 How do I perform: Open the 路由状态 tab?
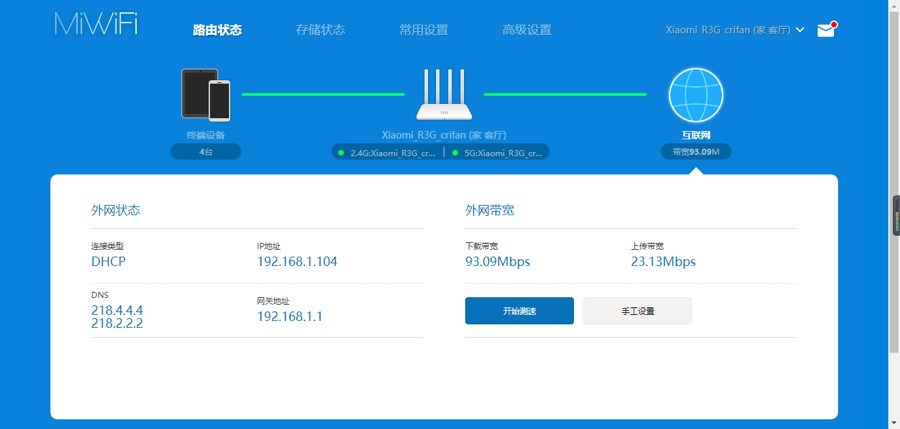coord(218,30)
